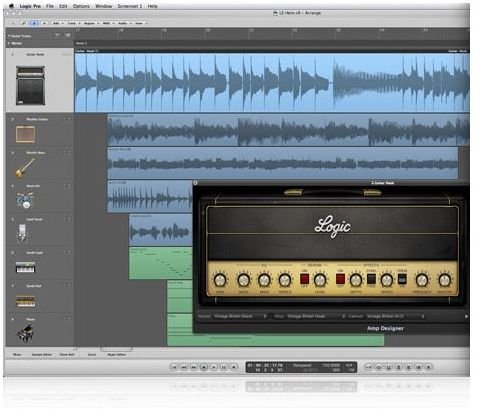Screen dimensions: 480x409
Task: Click the amp's Presence knob
Action: tap(422, 280)
